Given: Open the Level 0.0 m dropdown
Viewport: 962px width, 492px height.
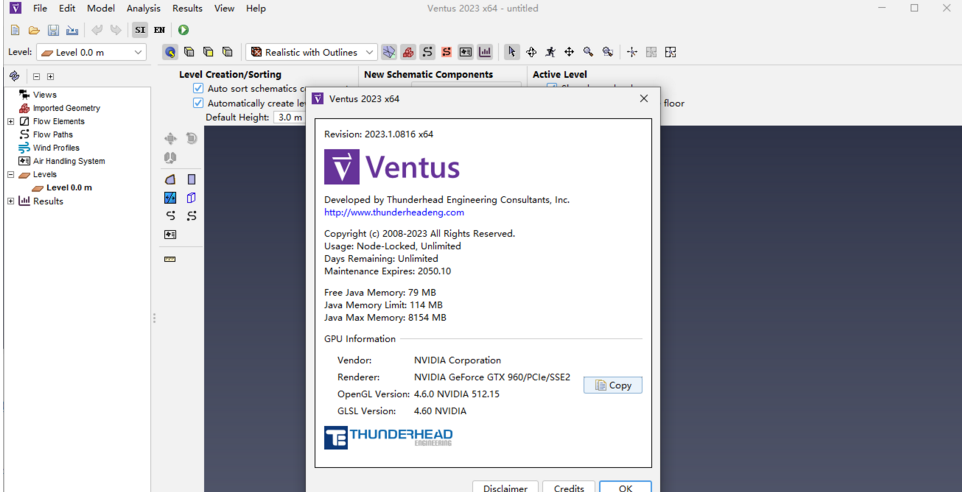Looking at the screenshot, I should click(91, 53).
